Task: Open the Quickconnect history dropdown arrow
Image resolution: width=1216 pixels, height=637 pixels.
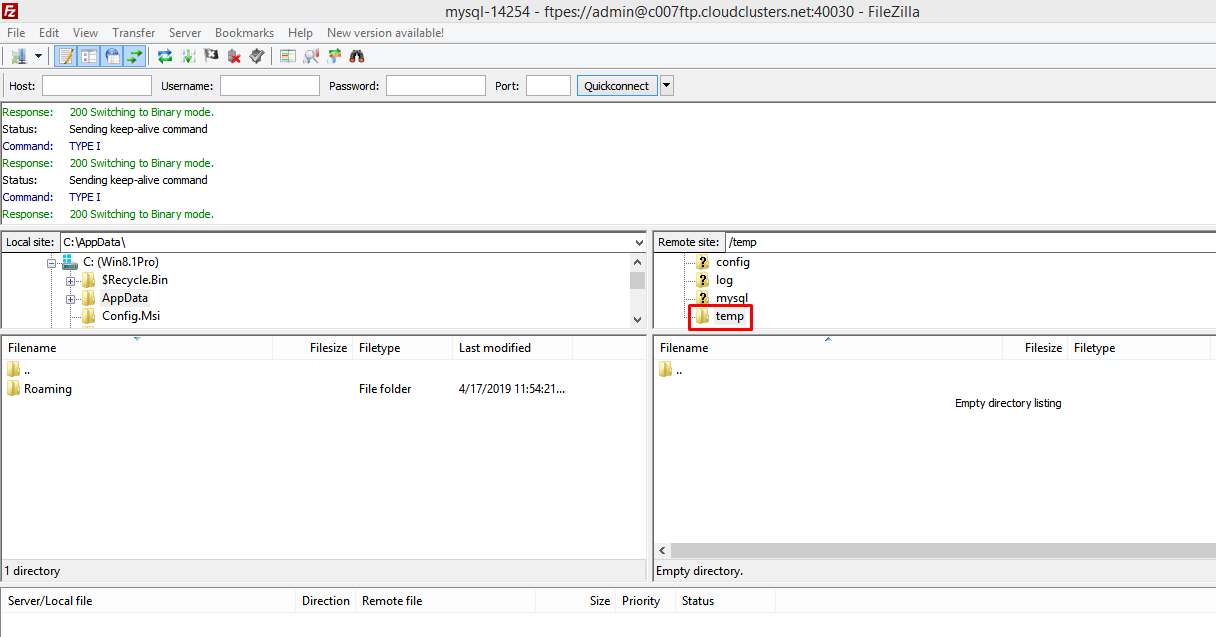Action: (x=667, y=86)
